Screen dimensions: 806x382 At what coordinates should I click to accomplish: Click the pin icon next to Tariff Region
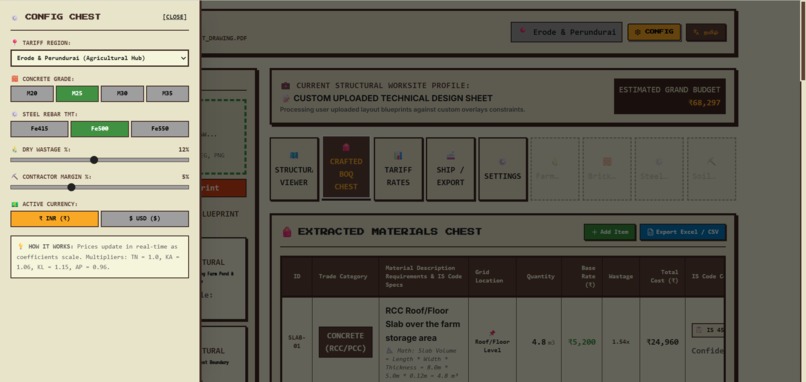(14, 43)
